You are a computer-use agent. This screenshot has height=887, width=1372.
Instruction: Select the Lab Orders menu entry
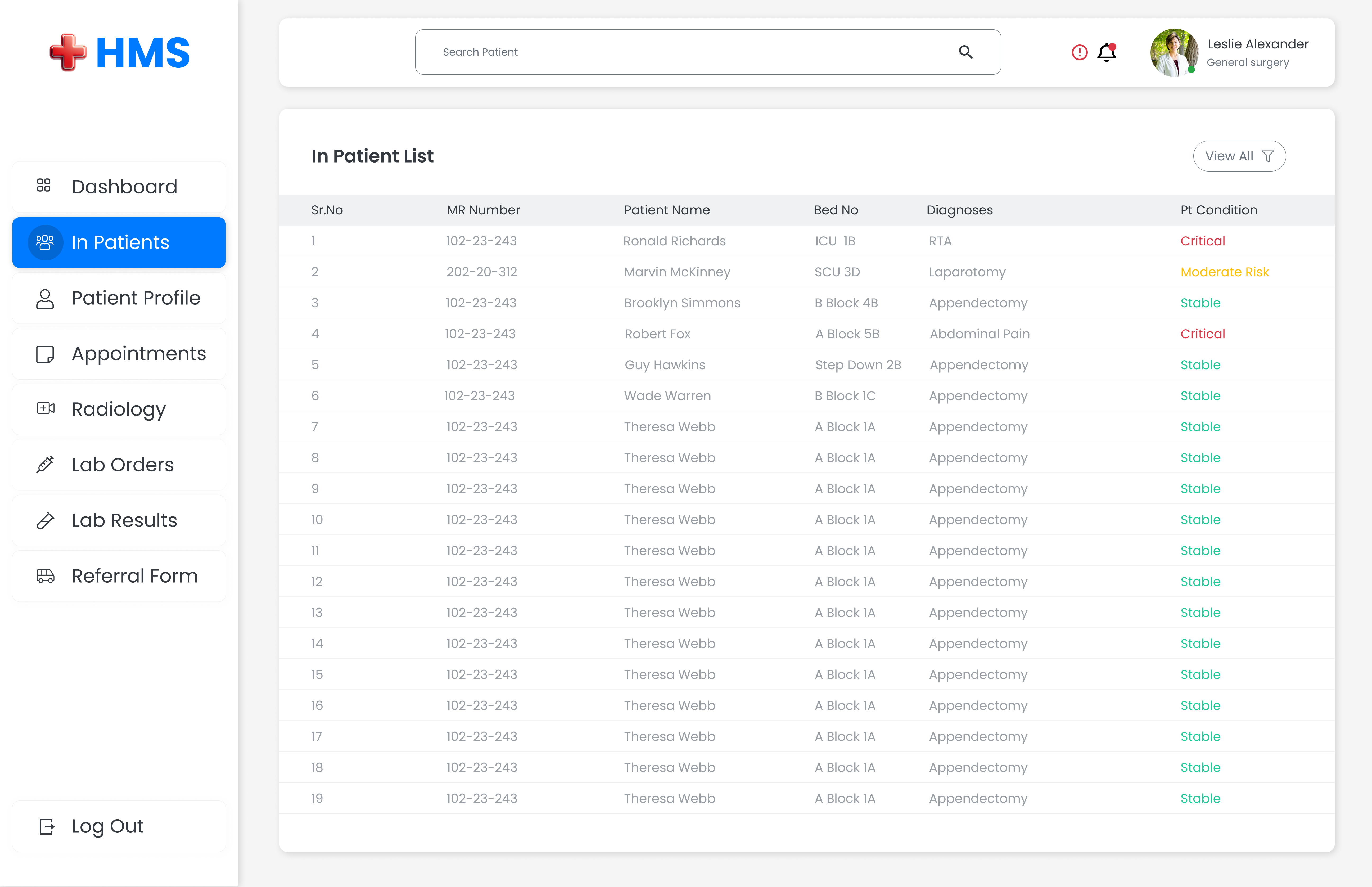[119, 464]
